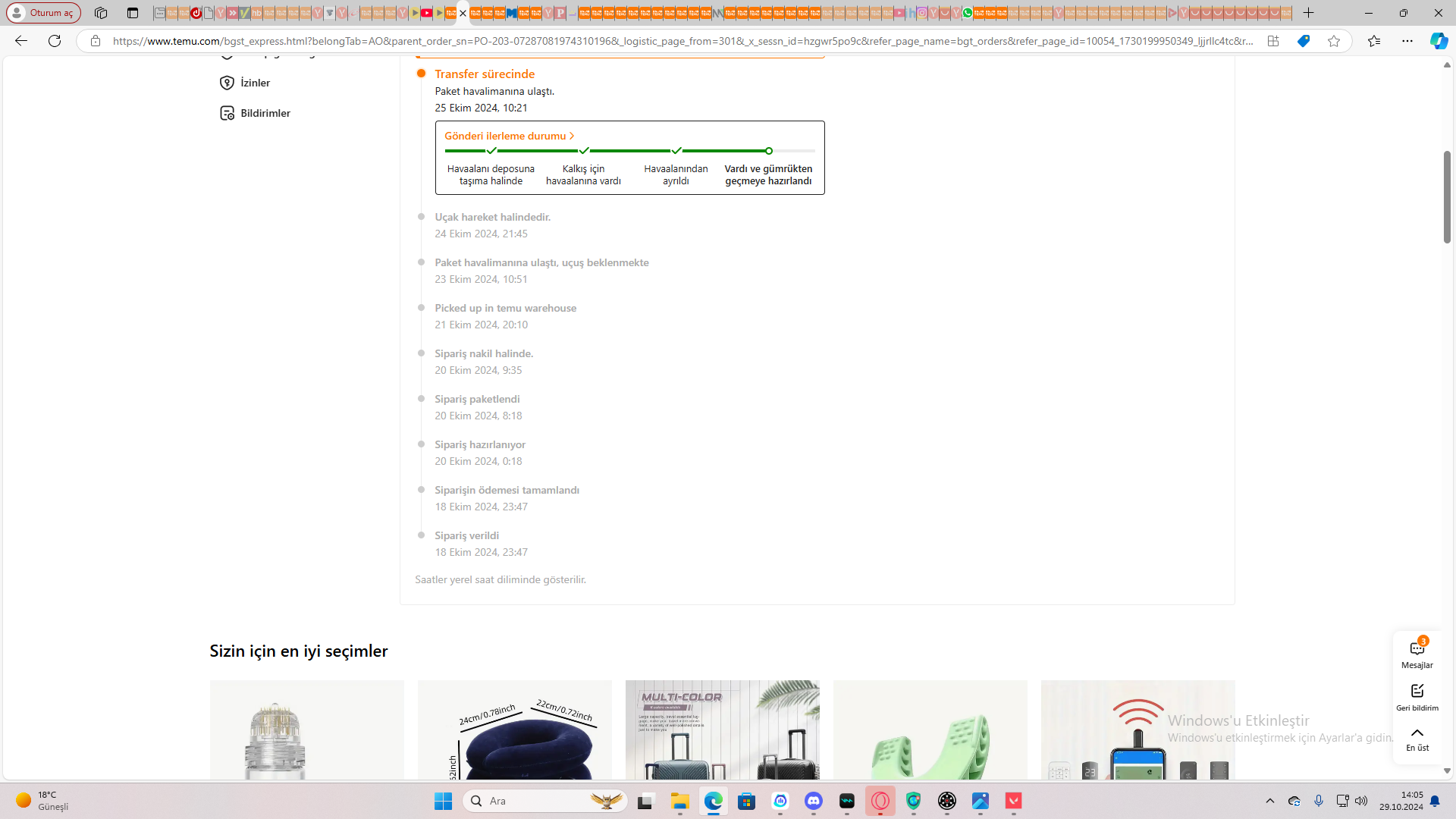Open the neck pillow product thumbnail
This screenshot has height=819, width=1456.
tap(514, 730)
